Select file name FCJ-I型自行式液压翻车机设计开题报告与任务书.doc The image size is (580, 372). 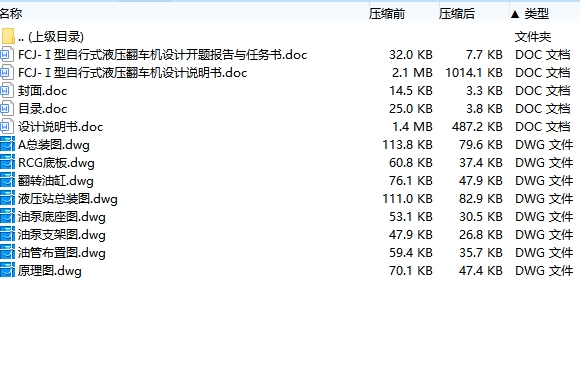(x=163, y=55)
